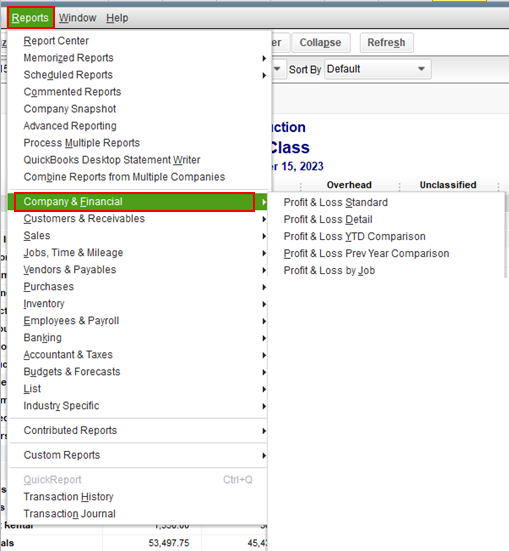Screen dimensions: 509x551
Task: Open Transaction History
Action: click(137, 497)
